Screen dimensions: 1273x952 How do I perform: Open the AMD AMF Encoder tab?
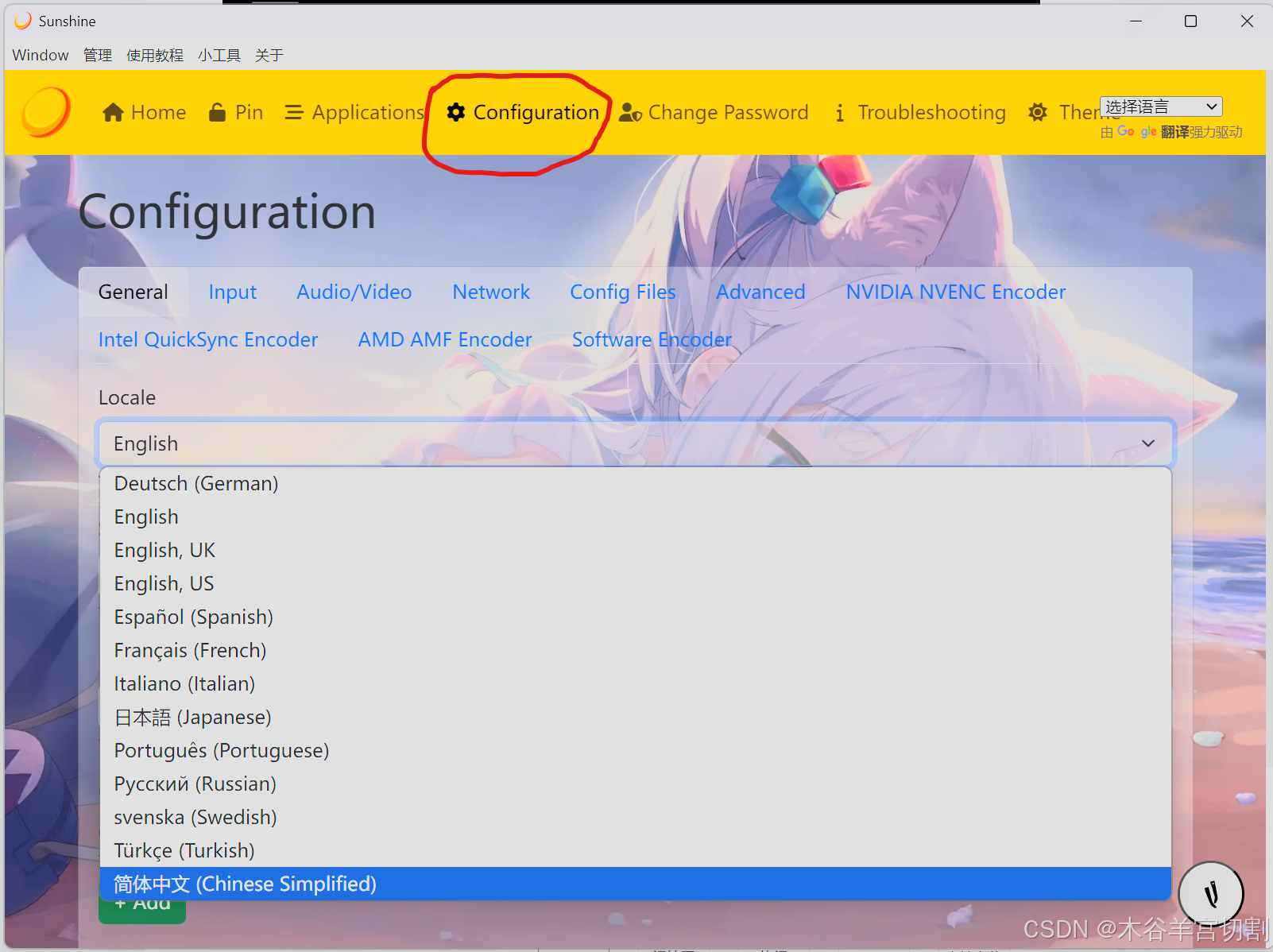point(445,340)
